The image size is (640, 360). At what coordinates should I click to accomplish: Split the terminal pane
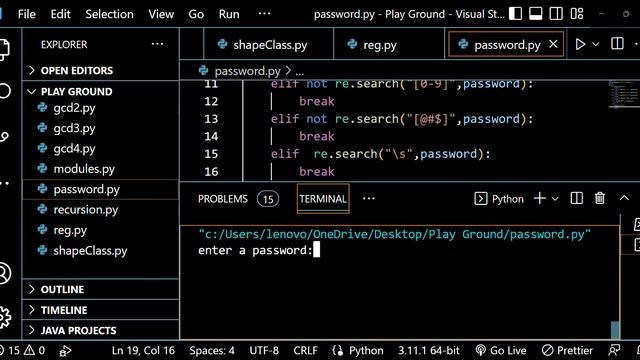(x=576, y=198)
